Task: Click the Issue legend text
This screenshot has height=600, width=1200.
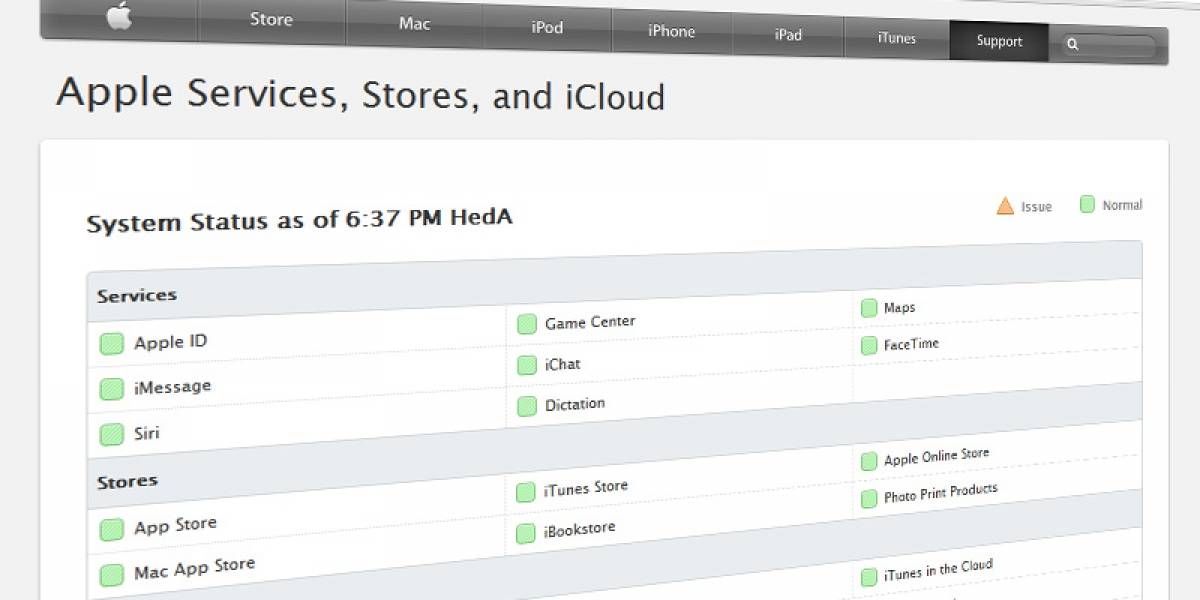Action: [1036, 207]
